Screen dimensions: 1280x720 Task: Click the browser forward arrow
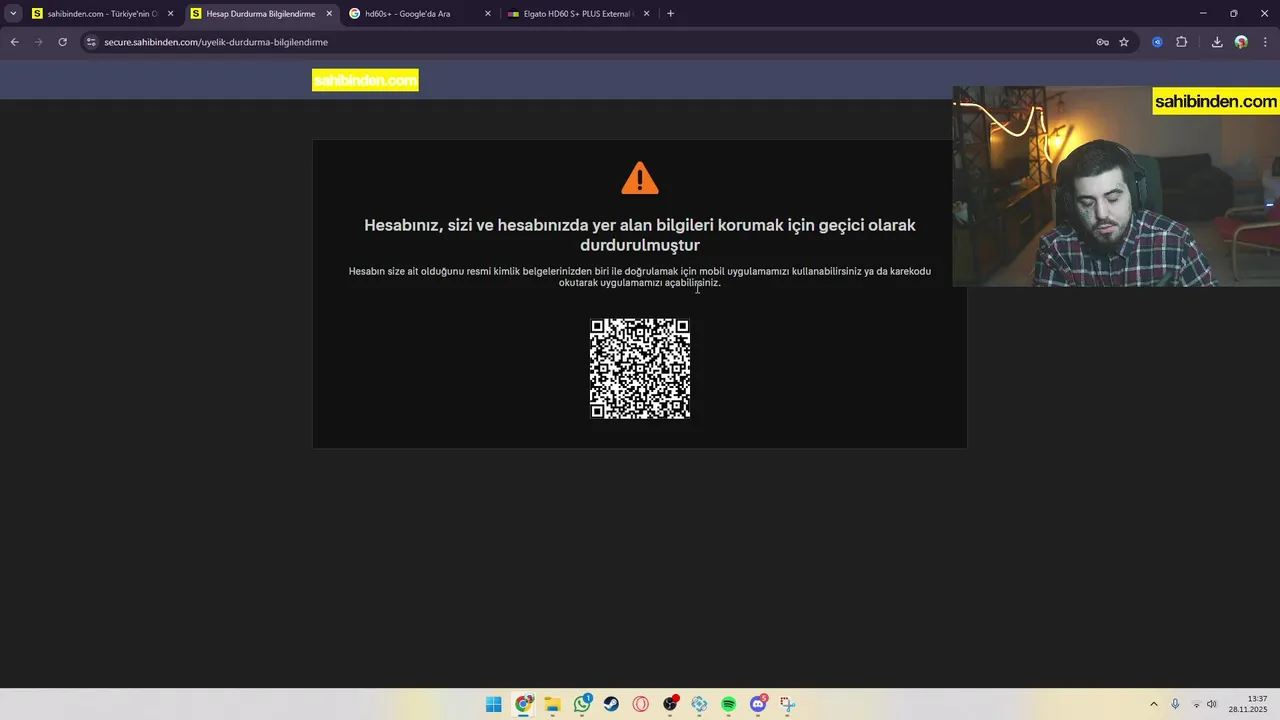[38, 42]
